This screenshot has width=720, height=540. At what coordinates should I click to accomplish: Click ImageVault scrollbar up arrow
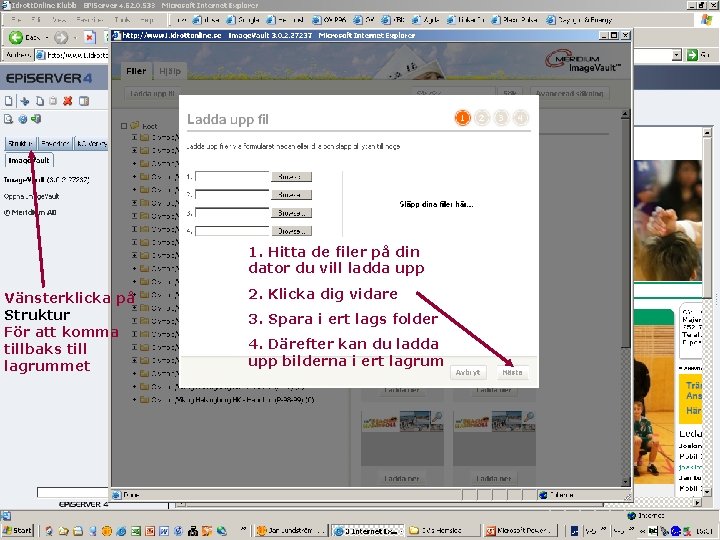pyautogui.click(x=625, y=114)
